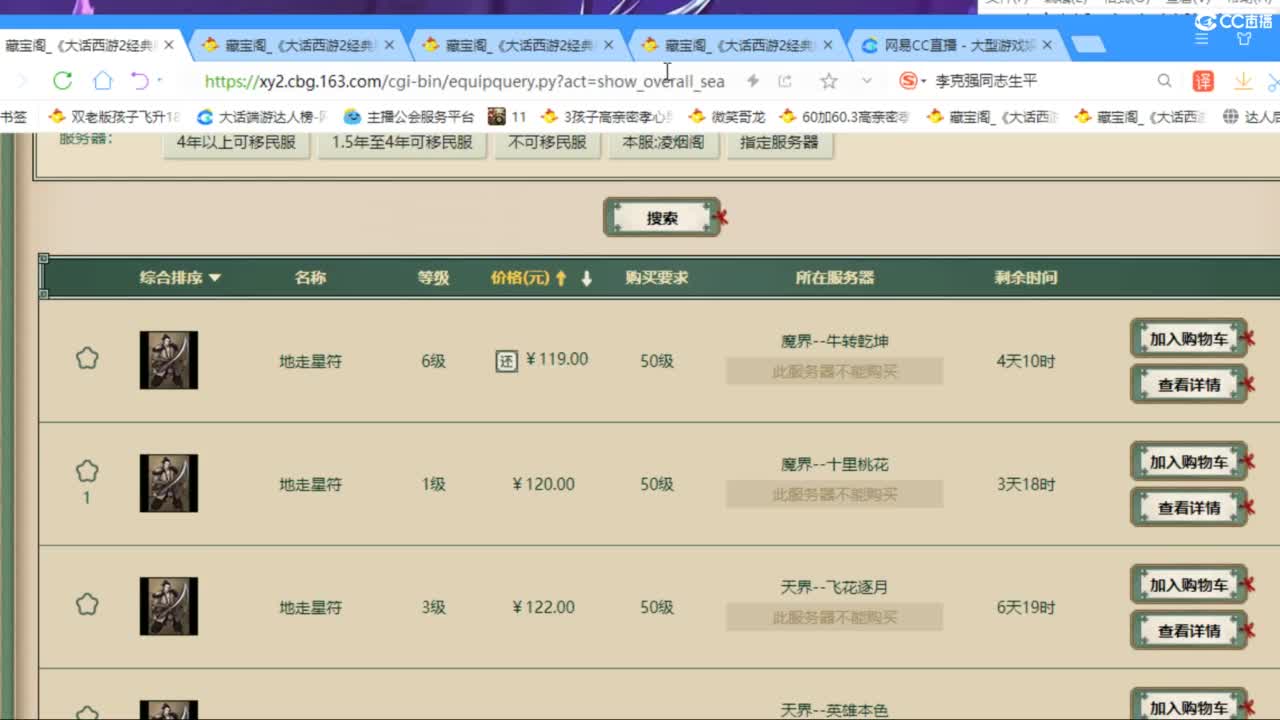The height and width of the screenshot is (720, 1280).
Task: Favorite the ¥120.00 item with its star
Action: (87, 471)
